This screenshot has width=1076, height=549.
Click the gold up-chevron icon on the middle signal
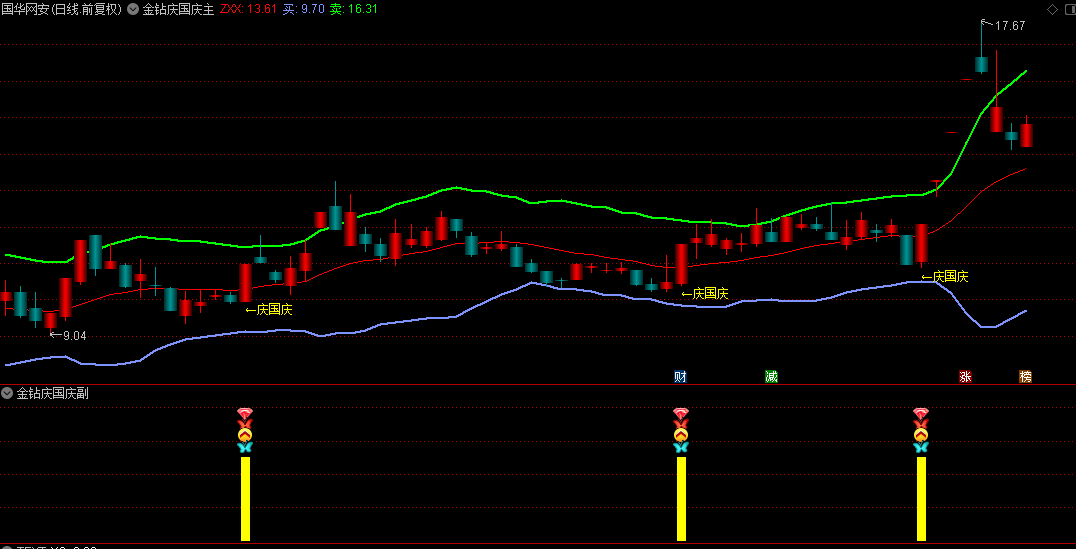point(681,435)
